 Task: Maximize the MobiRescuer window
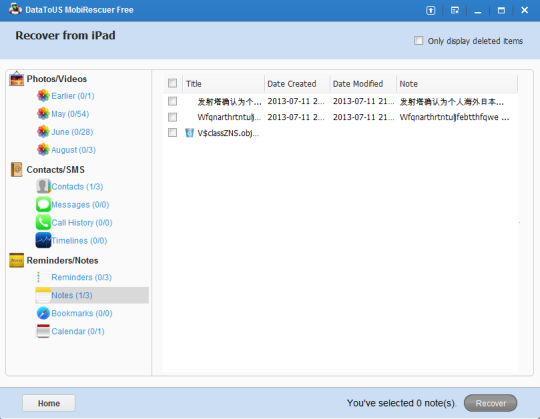coord(501,10)
